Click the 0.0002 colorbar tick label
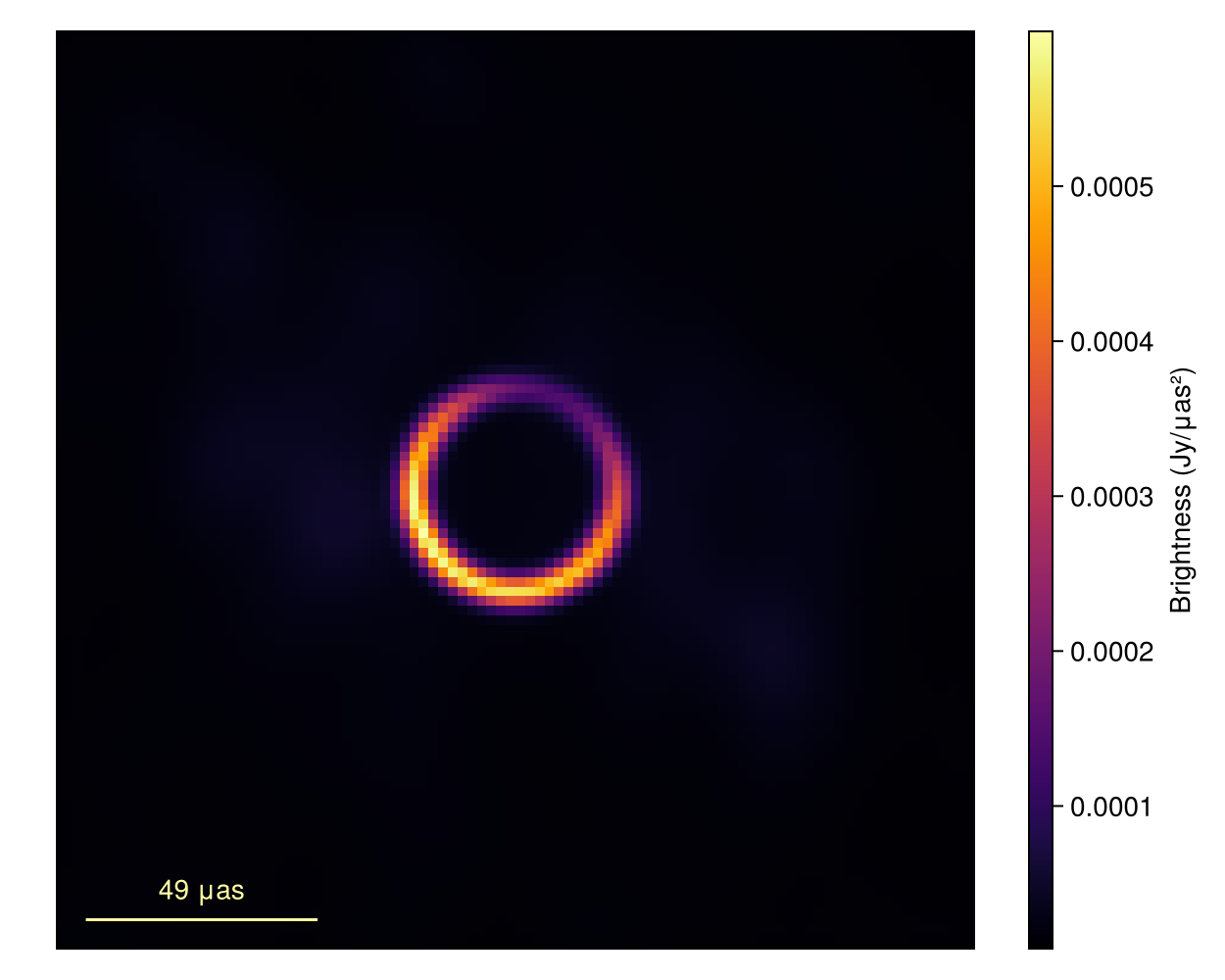This screenshot has height=980, width=1225. point(1110,652)
